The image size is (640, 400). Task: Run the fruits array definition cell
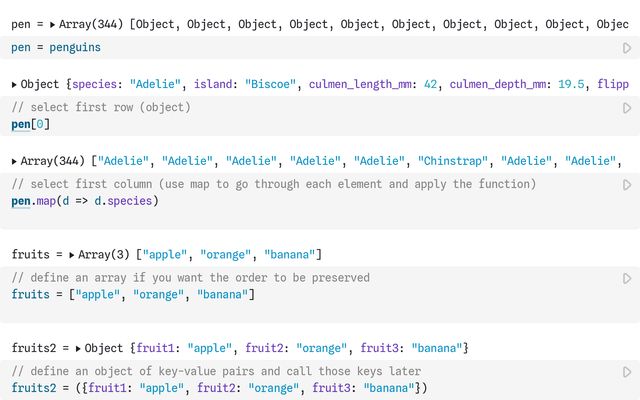pyautogui.click(x=627, y=278)
